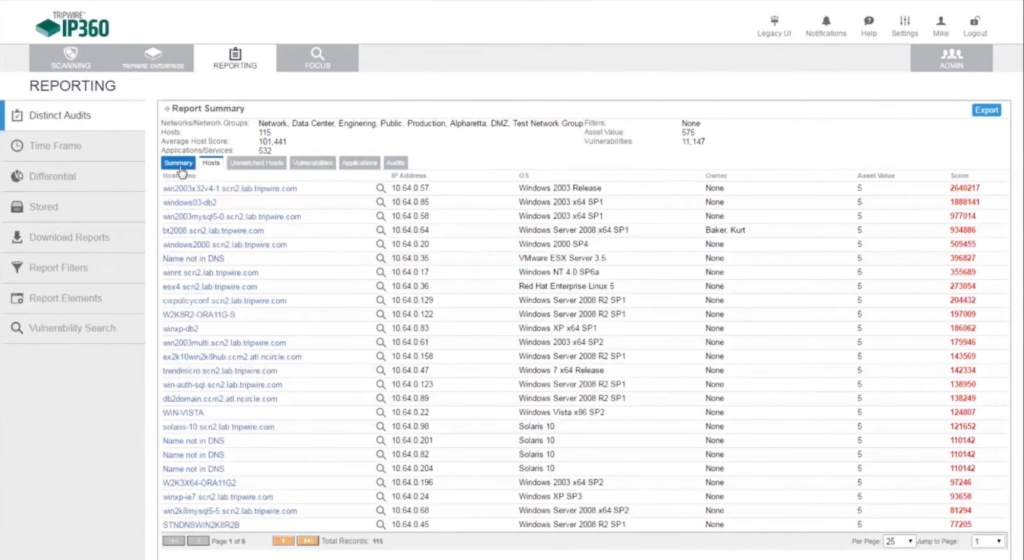Select the Vulnerabilities report tab
Image resolution: width=1024 pixels, height=560 pixels.
pos(313,163)
